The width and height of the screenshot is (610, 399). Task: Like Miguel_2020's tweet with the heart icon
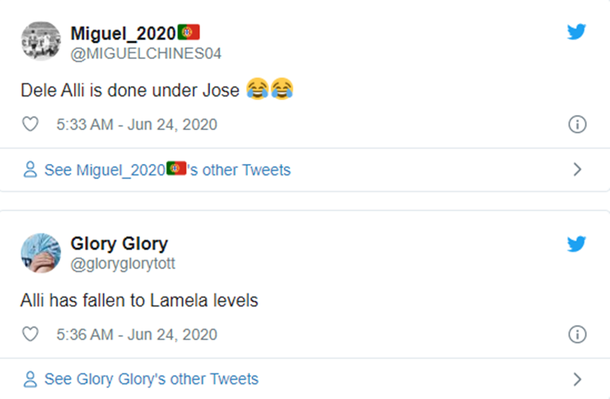click(x=30, y=124)
